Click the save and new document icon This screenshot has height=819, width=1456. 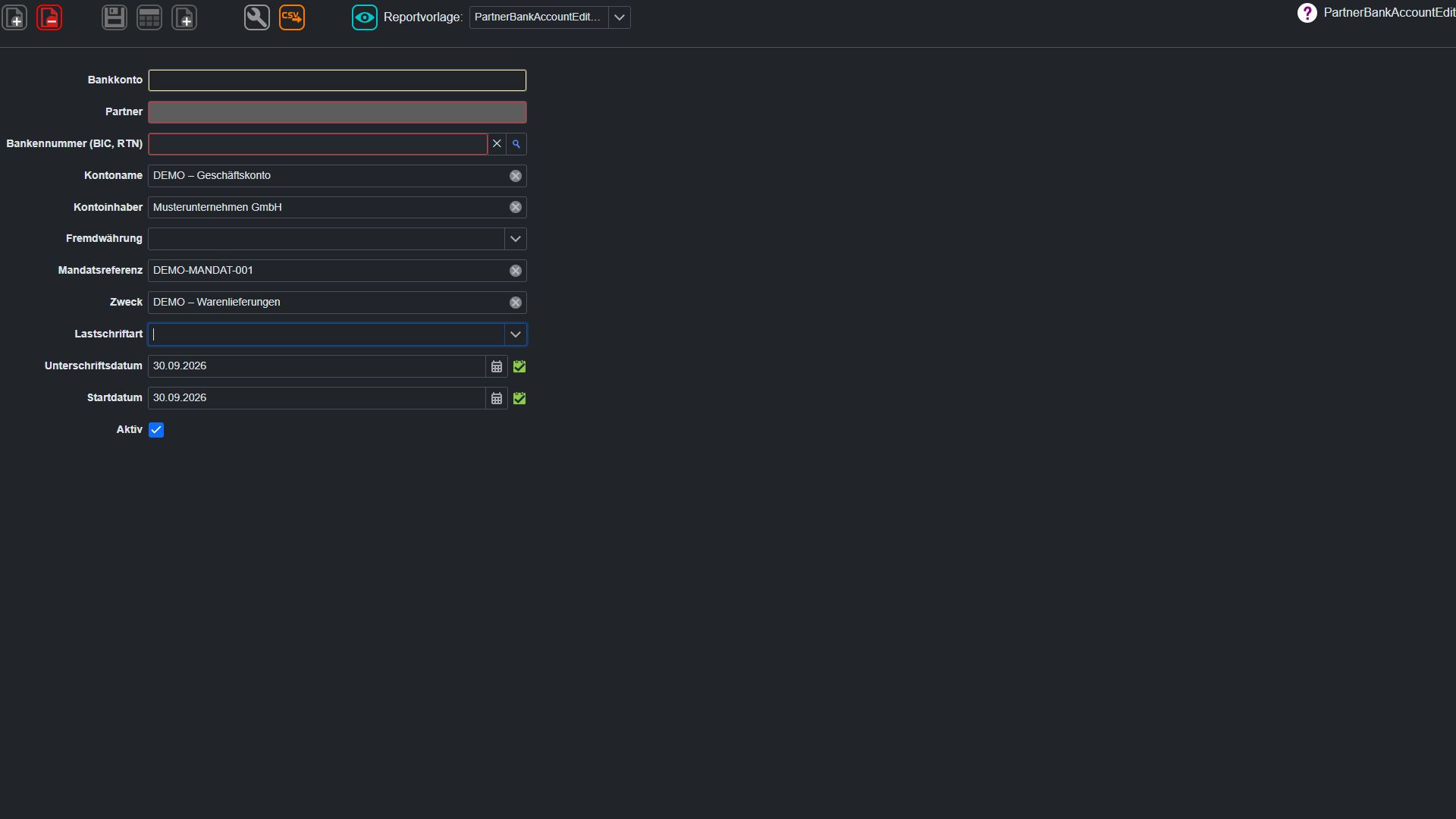(x=184, y=17)
